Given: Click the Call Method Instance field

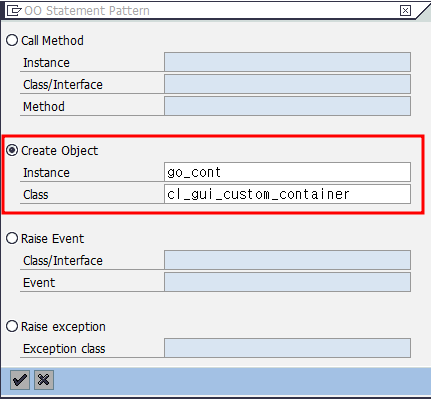Looking at the screenshot, I should pos(287,62).
